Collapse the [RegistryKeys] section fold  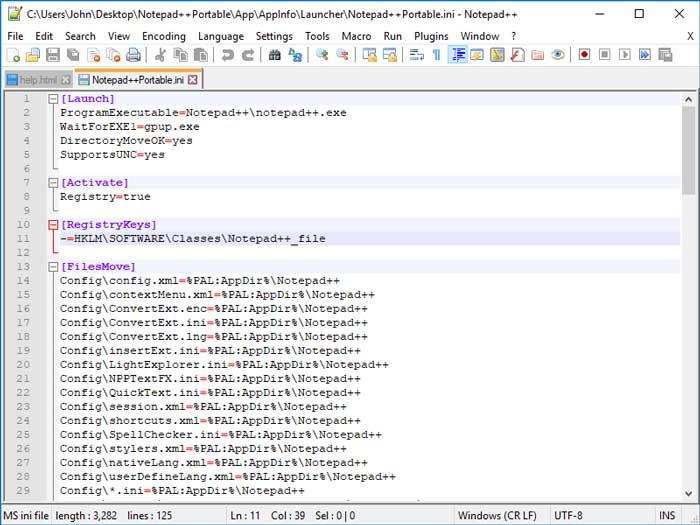(53, 225)
